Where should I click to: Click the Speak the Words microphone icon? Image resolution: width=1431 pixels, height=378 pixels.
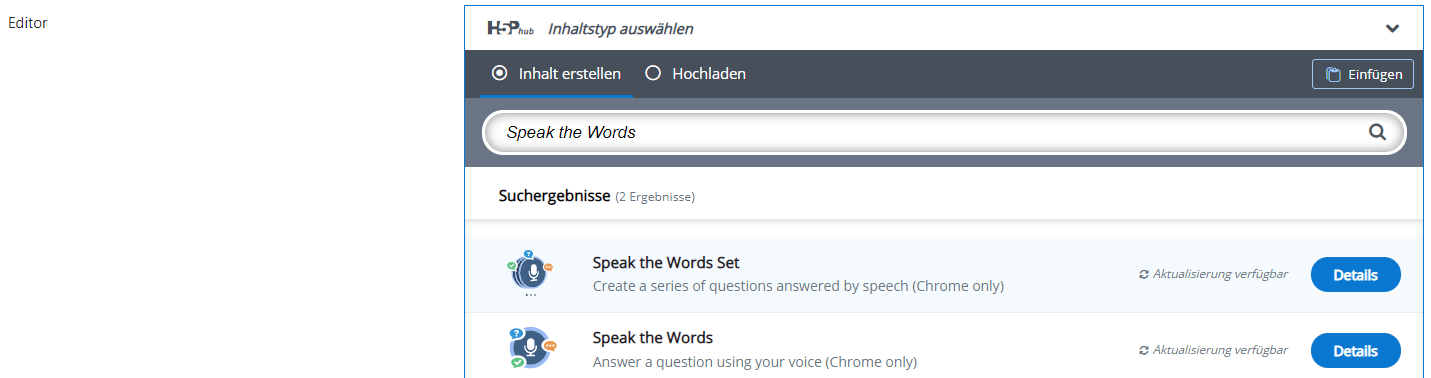531,347
